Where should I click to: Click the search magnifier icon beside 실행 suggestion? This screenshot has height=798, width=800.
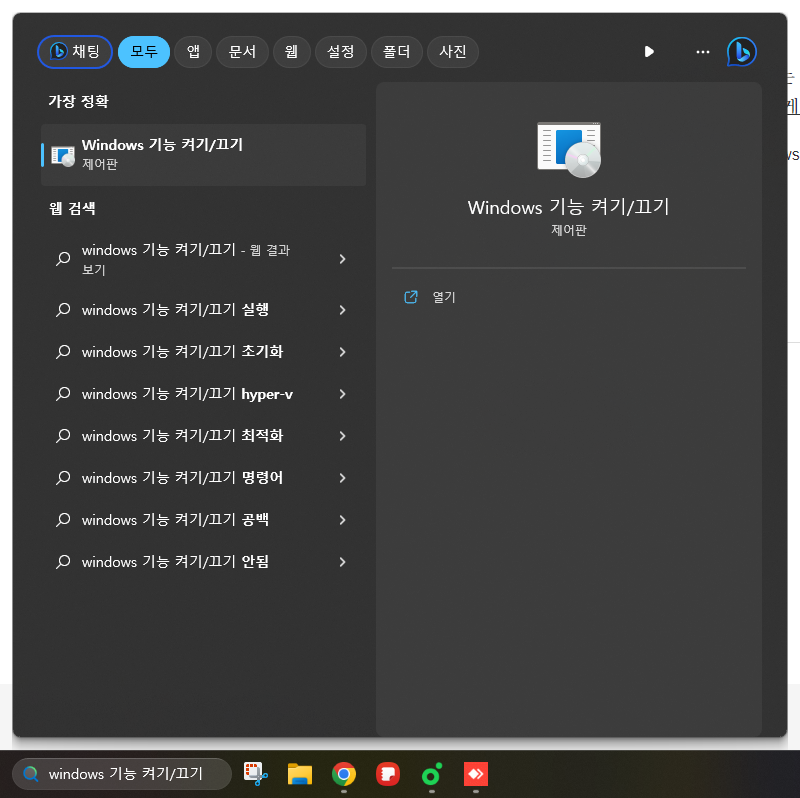pos(63,310)
